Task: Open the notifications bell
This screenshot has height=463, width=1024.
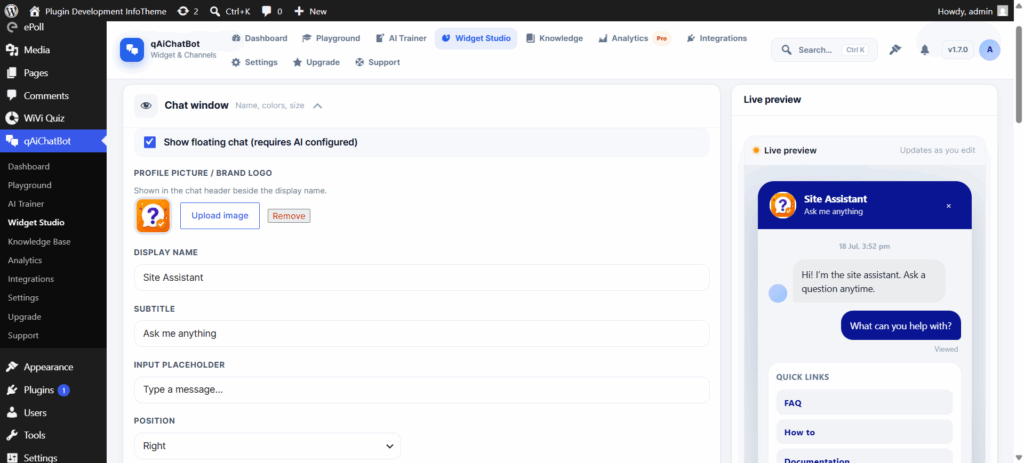Action: pos(925,50)
